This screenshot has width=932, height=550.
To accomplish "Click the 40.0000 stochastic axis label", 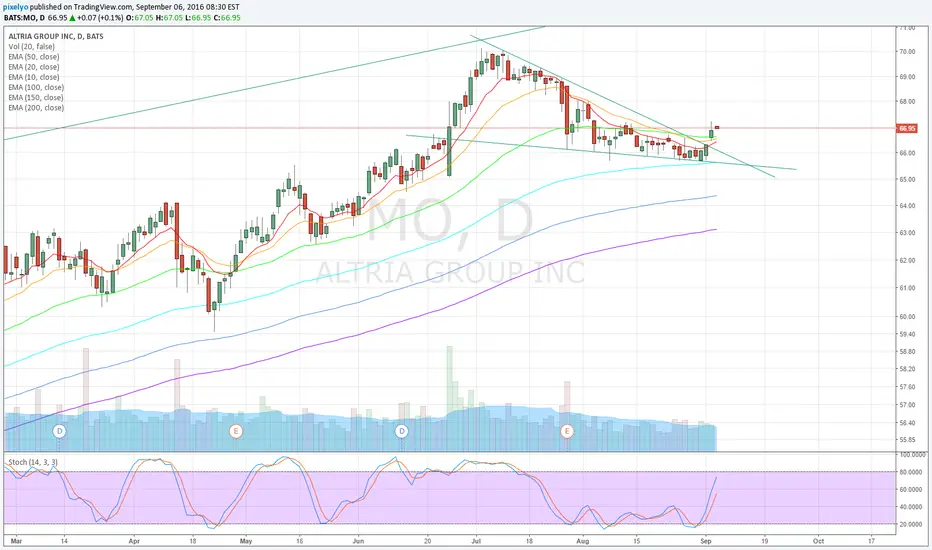I will (913, 507).
